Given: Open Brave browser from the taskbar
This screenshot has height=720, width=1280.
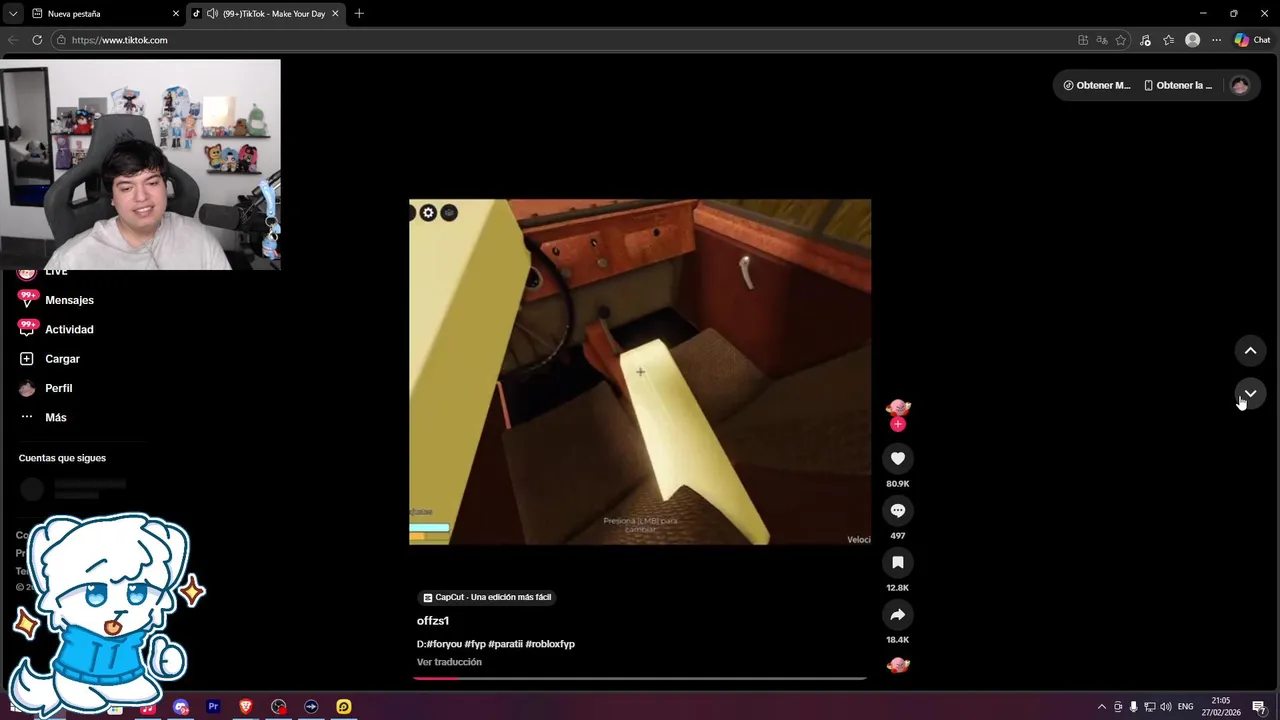Looking at the screenshot, I should coord(246,707).
